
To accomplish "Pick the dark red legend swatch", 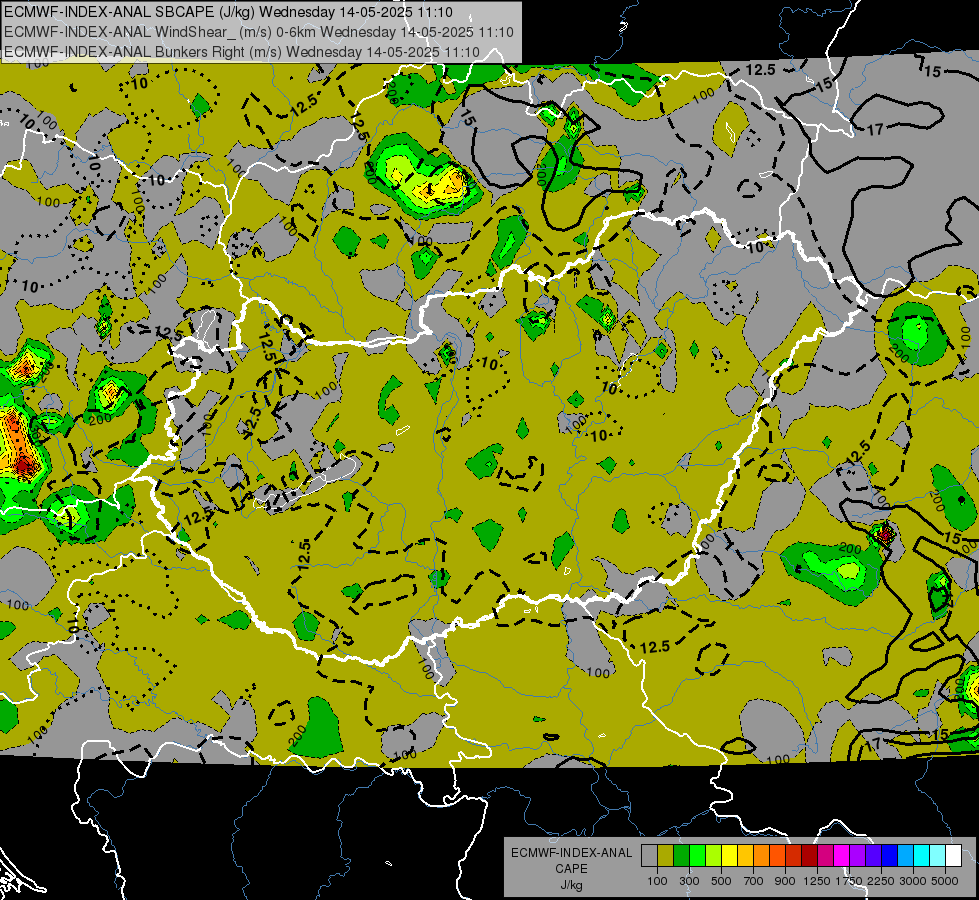I will pos(810,855).
